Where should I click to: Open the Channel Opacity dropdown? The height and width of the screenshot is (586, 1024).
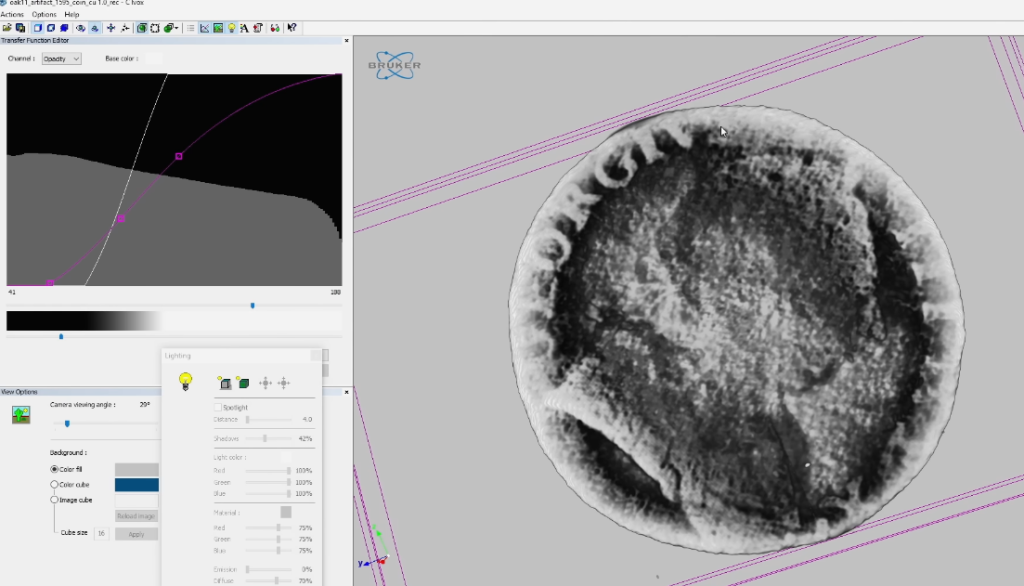61,59
